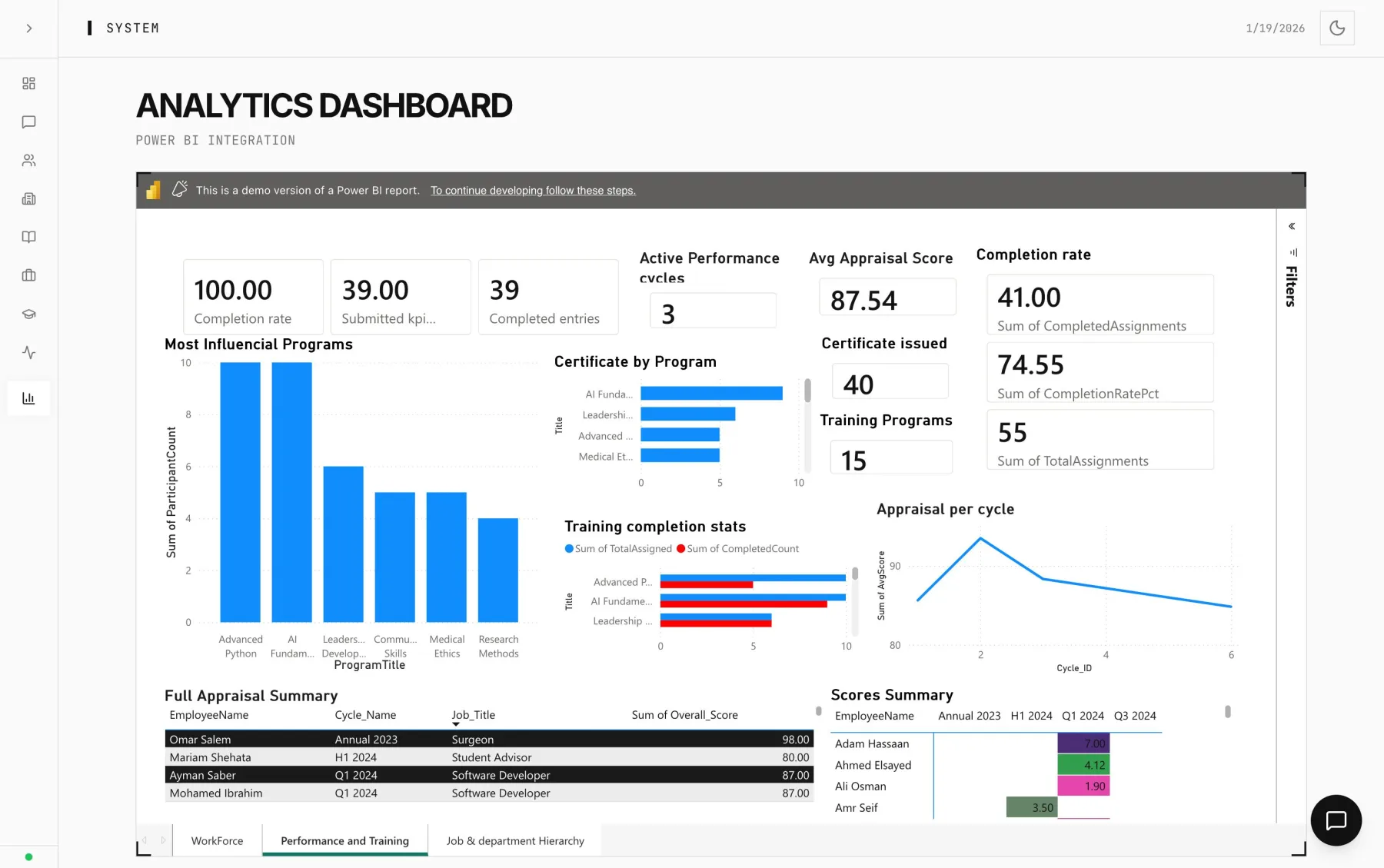Click the Training Programs 15 card
The height and width of the screenshot is (868, 1384).
[891, 457]
